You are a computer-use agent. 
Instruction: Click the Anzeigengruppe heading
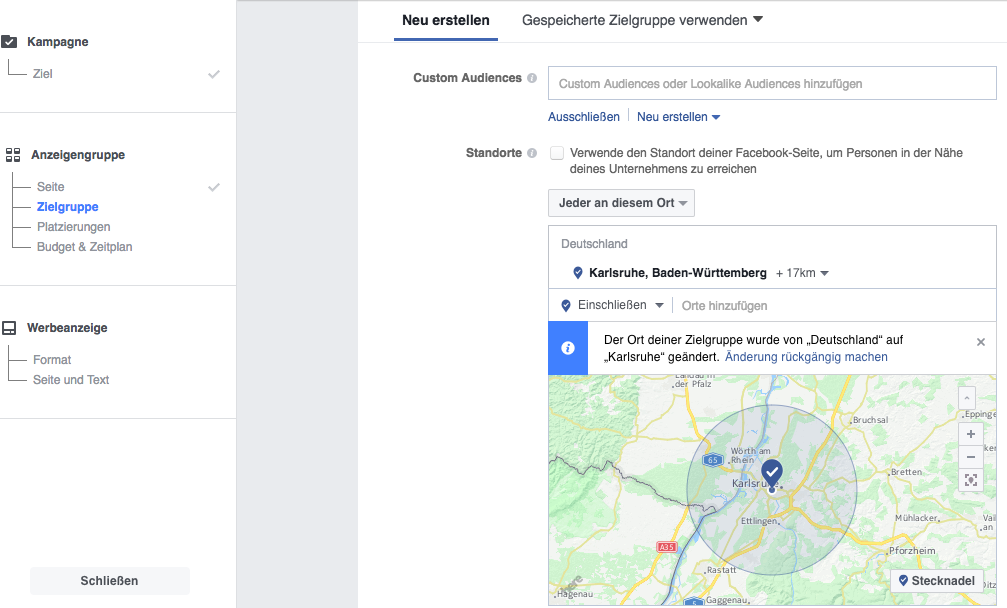tap(78, 155)
